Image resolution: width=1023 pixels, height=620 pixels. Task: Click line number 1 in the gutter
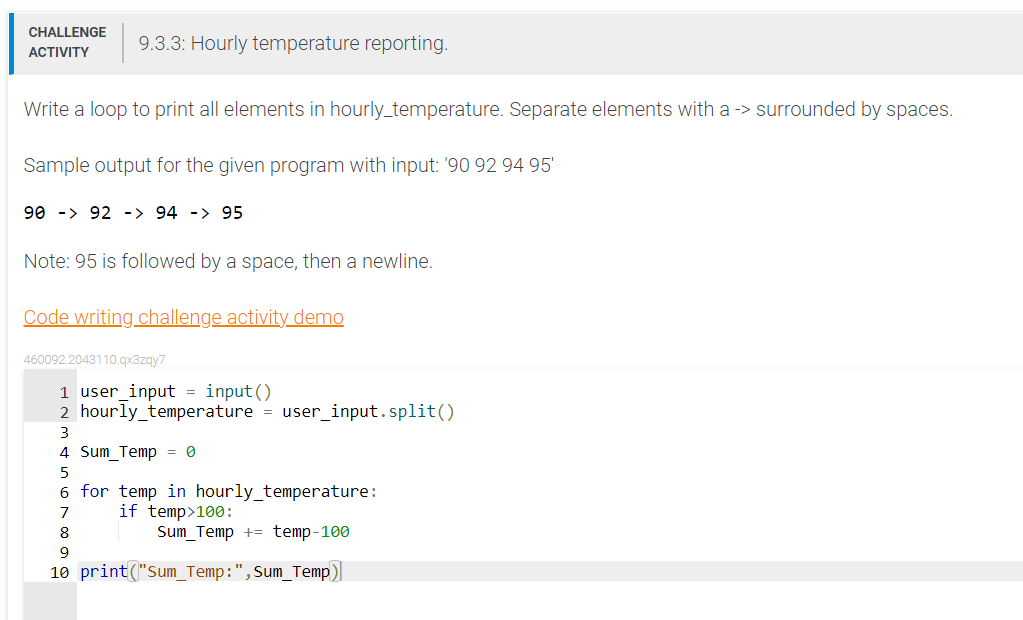pyautogui.click(x=63, y=391)
